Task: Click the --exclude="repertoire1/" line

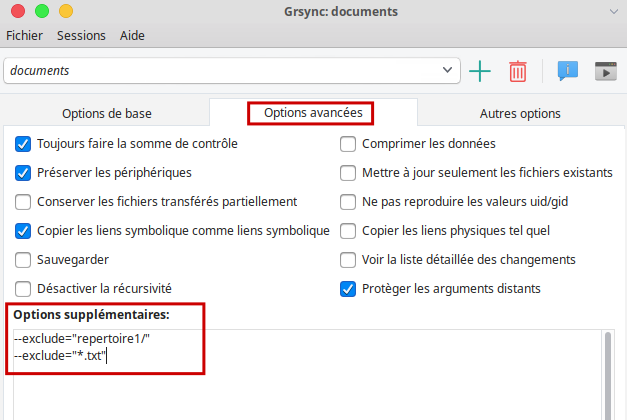Action: click(82, 339)
